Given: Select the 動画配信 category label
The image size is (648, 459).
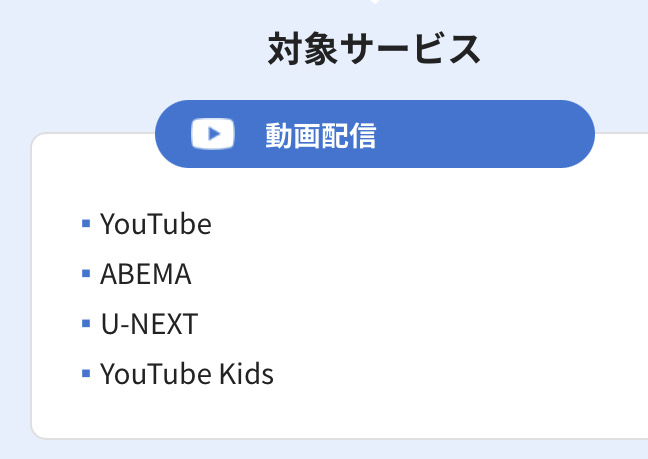Looking at the screenshot, I should coord(321,136).
